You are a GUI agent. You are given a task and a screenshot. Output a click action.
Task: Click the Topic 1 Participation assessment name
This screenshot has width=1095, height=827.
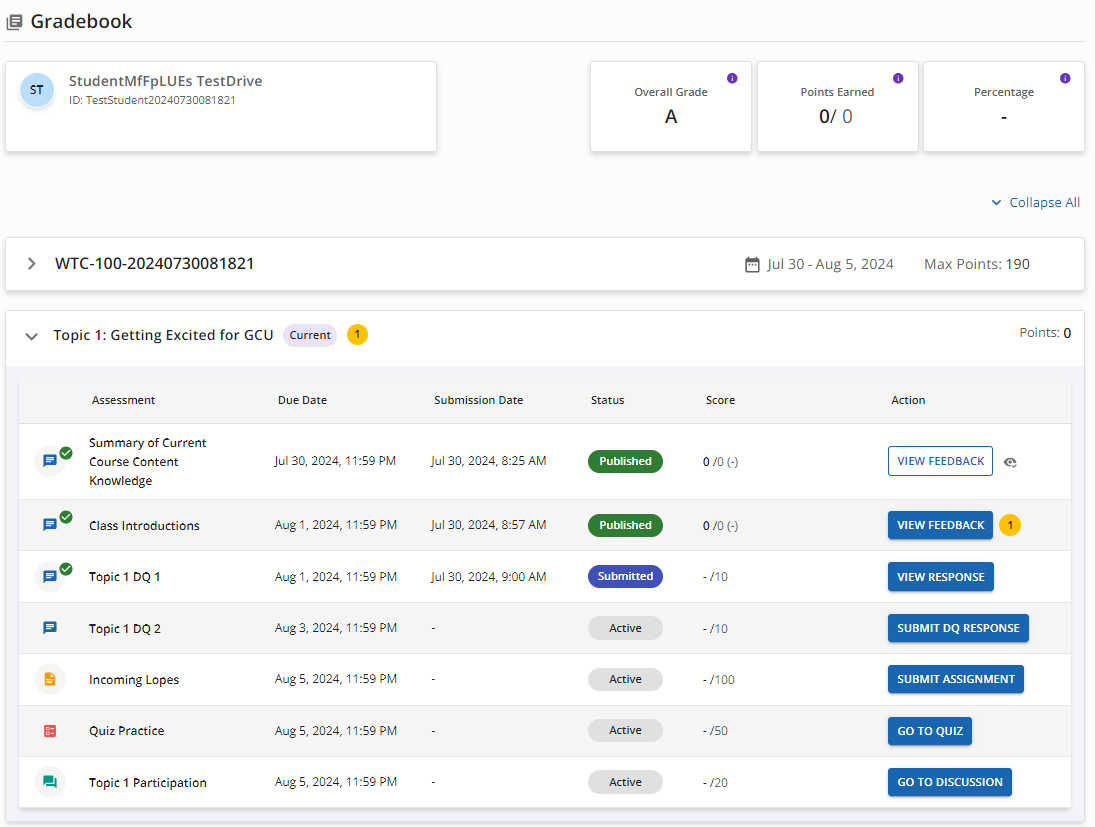(x=147, y=782)
